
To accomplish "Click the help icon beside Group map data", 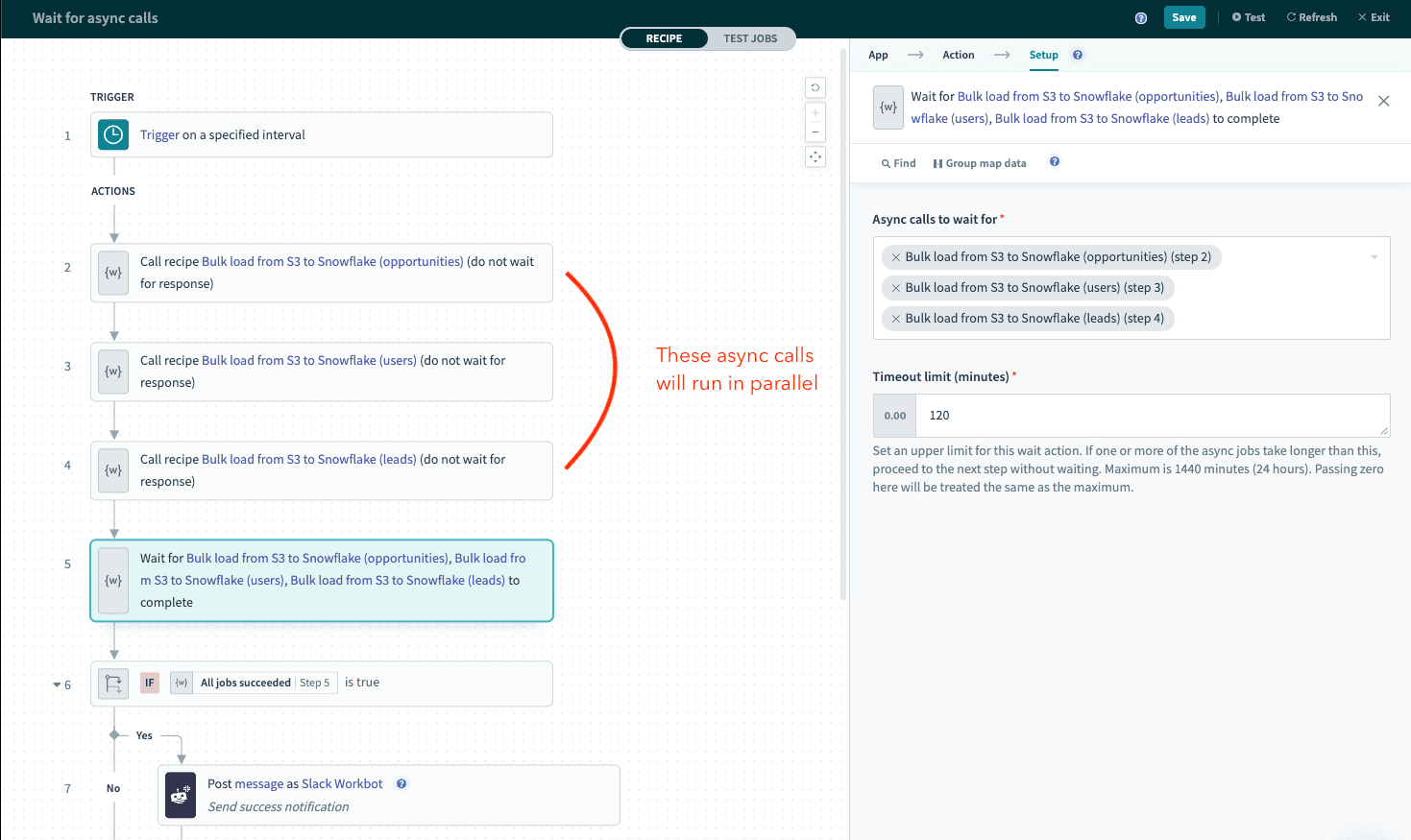I will click(1055, 162).
